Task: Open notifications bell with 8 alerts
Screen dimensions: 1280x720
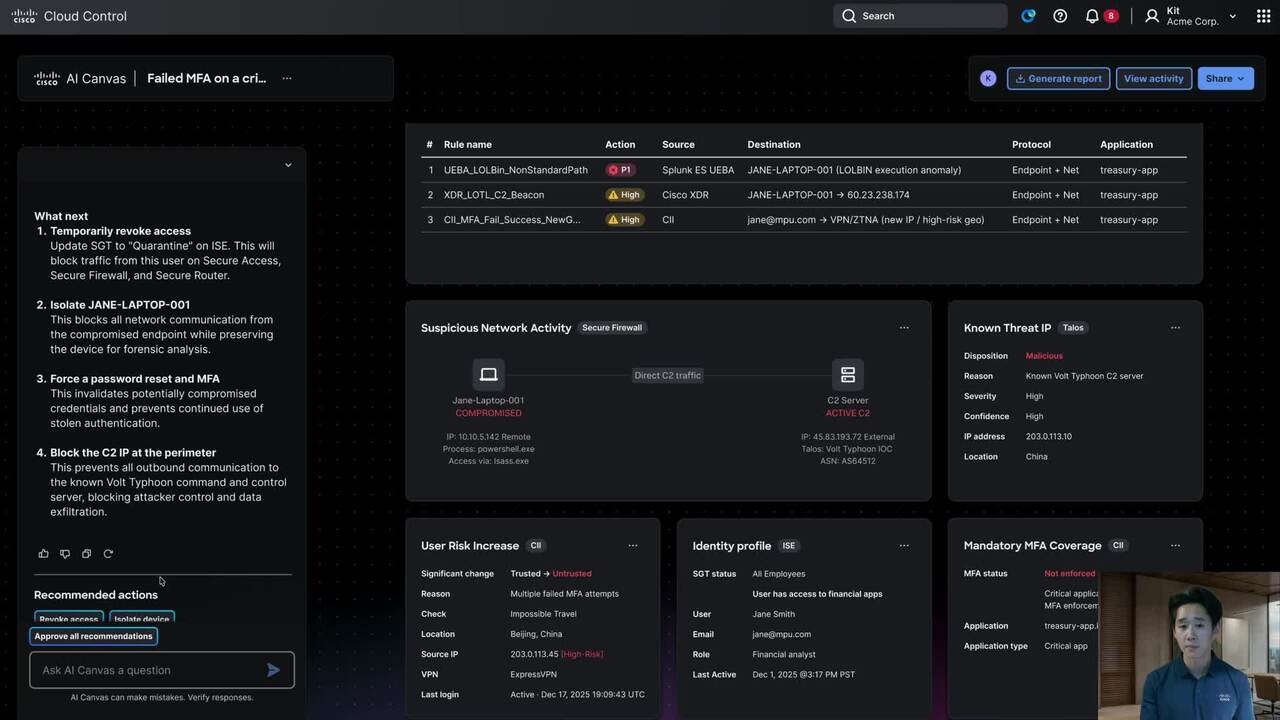Action: coord(1092,16)
